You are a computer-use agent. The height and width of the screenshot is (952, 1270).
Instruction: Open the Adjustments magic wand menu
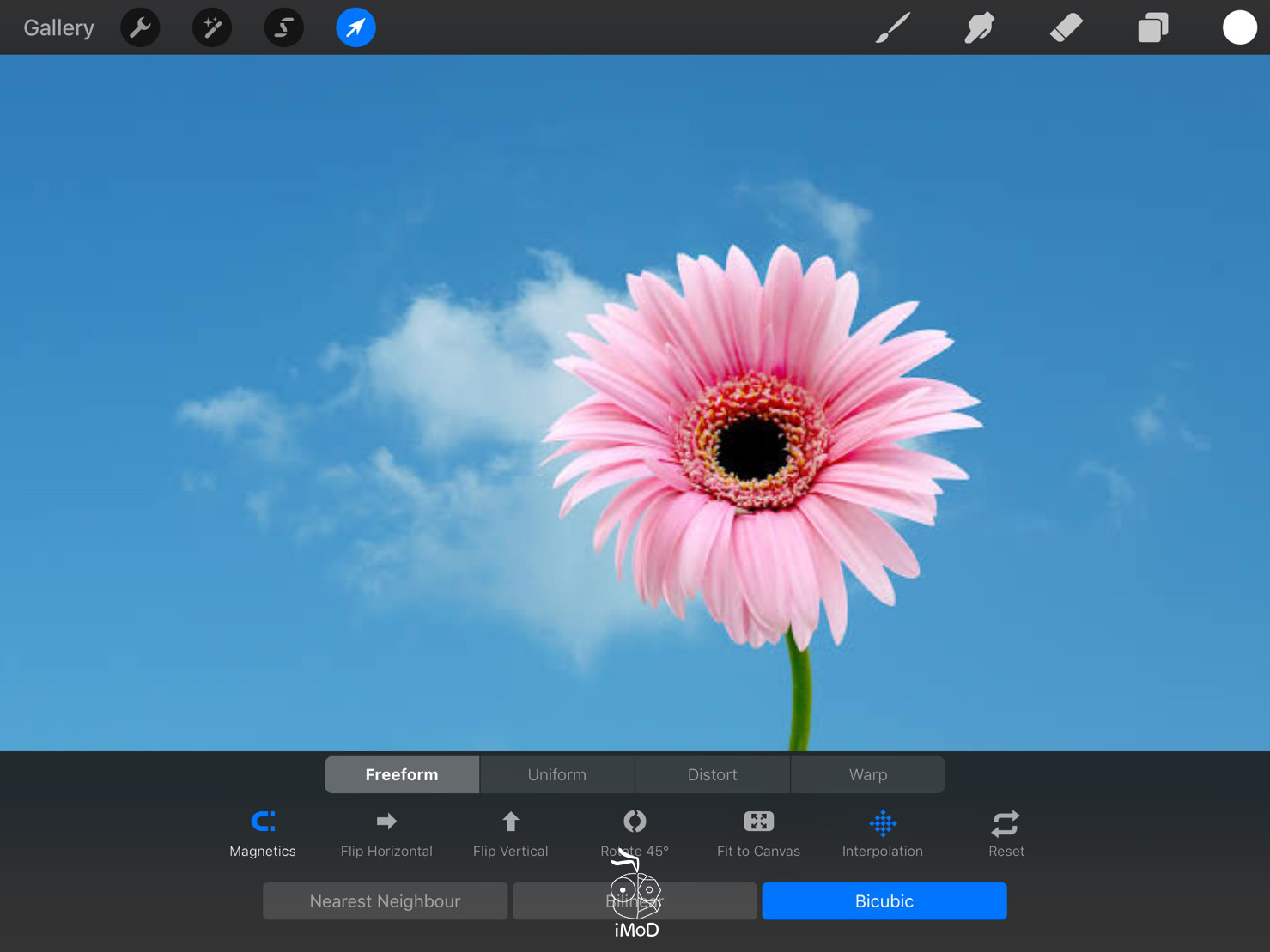212,28
